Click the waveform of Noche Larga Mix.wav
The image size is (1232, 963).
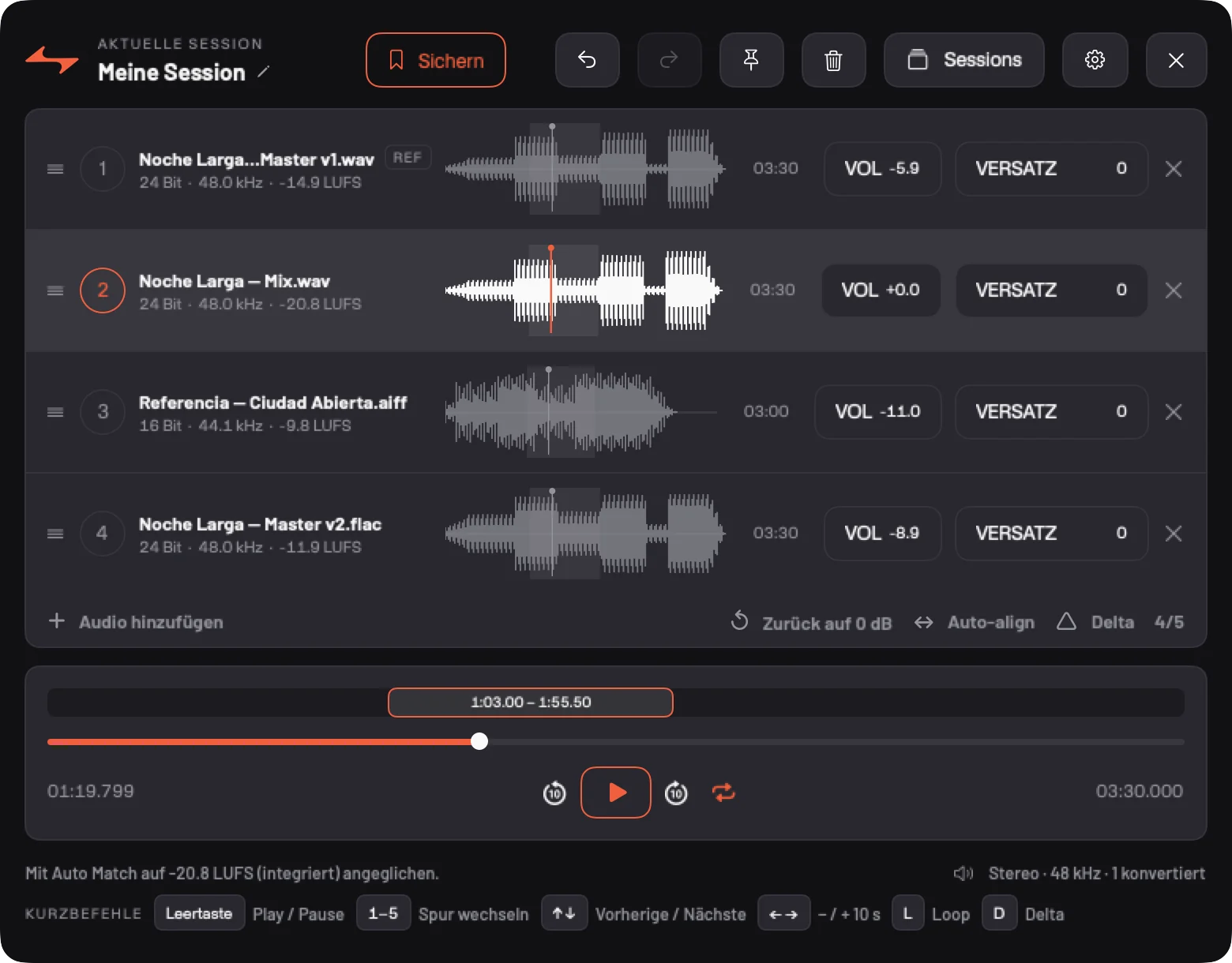(584, 290)
